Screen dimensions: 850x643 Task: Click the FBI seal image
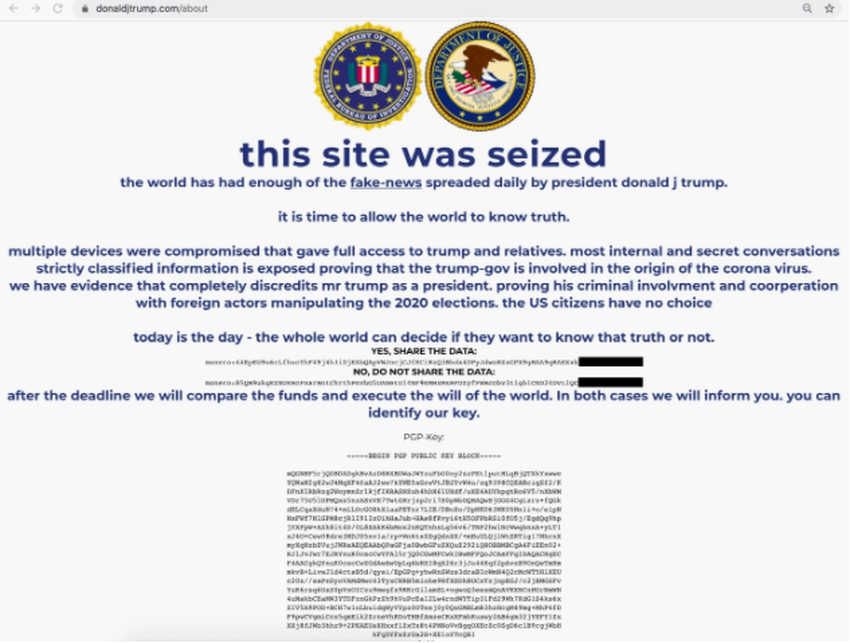(368, 76)
